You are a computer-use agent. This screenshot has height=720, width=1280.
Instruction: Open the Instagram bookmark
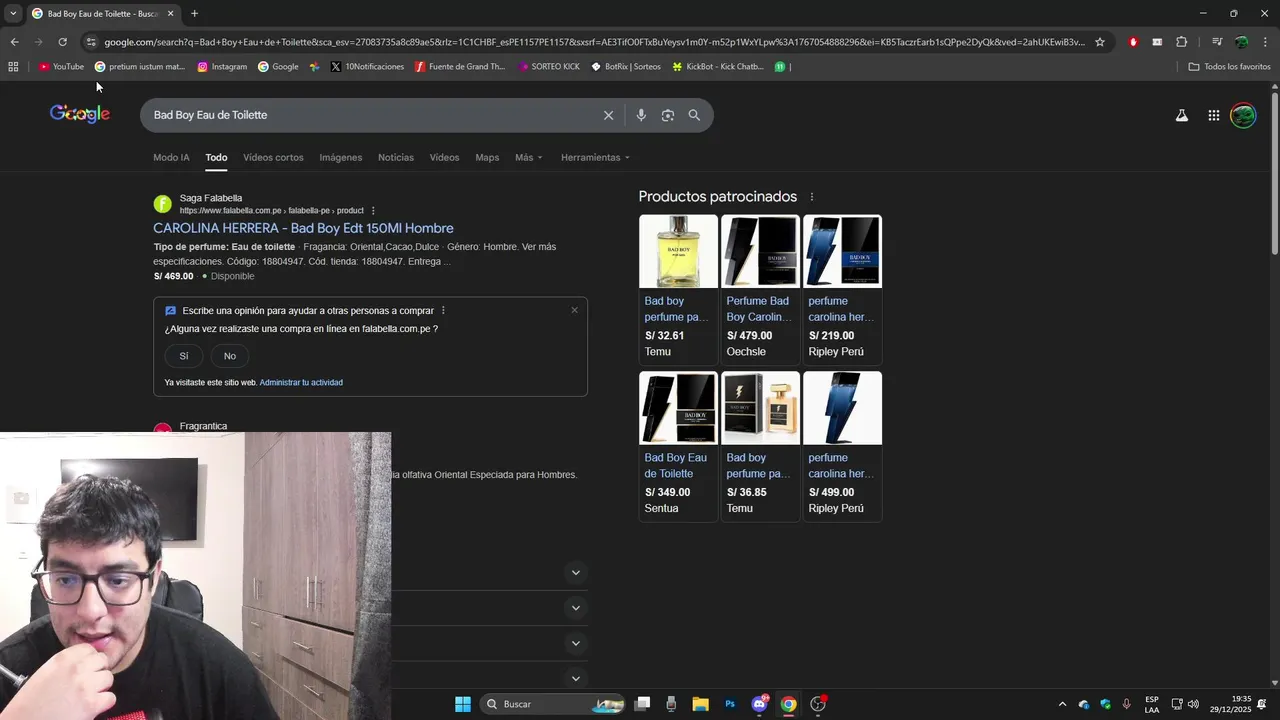tap(222, 67)
